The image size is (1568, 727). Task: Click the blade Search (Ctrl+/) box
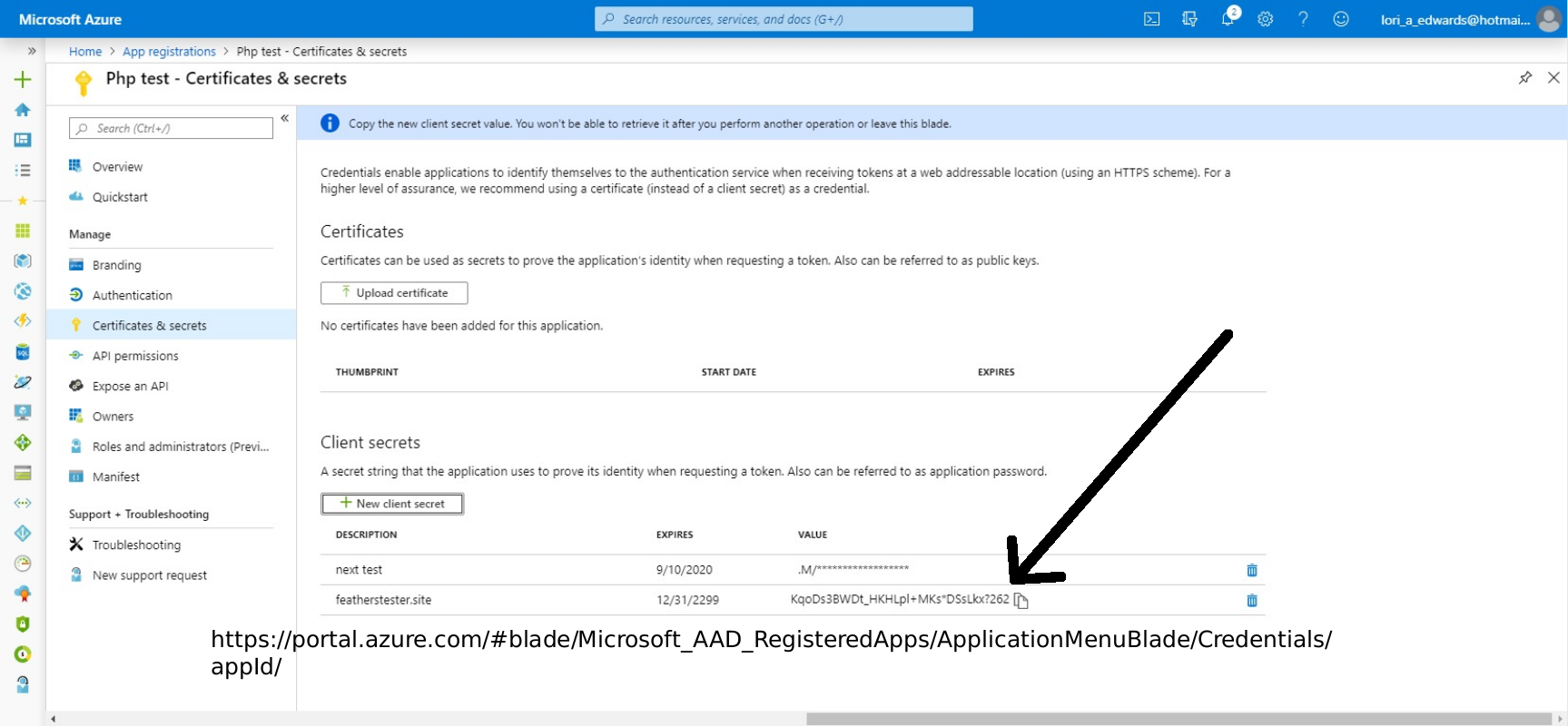(171, 128)
